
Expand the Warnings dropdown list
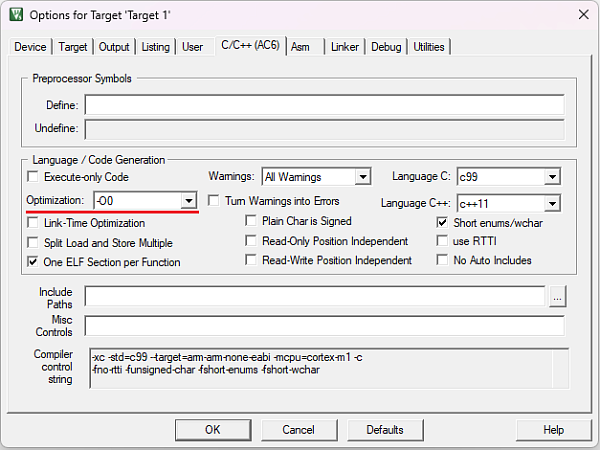coord(362,177)
